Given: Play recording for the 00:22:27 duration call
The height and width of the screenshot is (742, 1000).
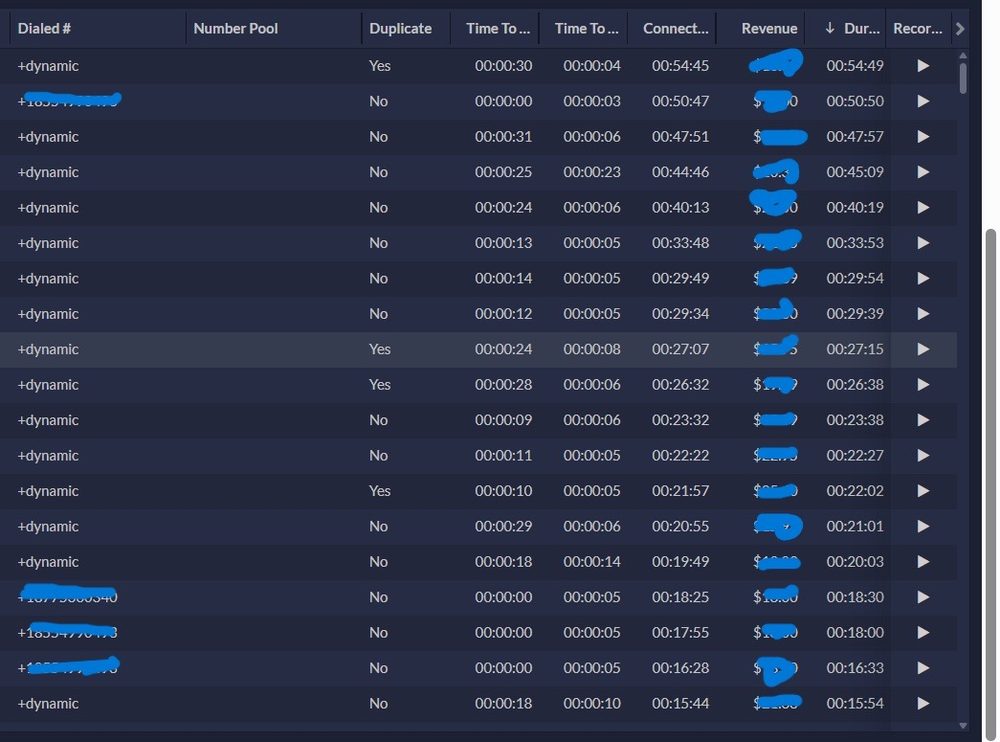Looking at the screenshot, I should pyautogui.click(x=923, y=456).
